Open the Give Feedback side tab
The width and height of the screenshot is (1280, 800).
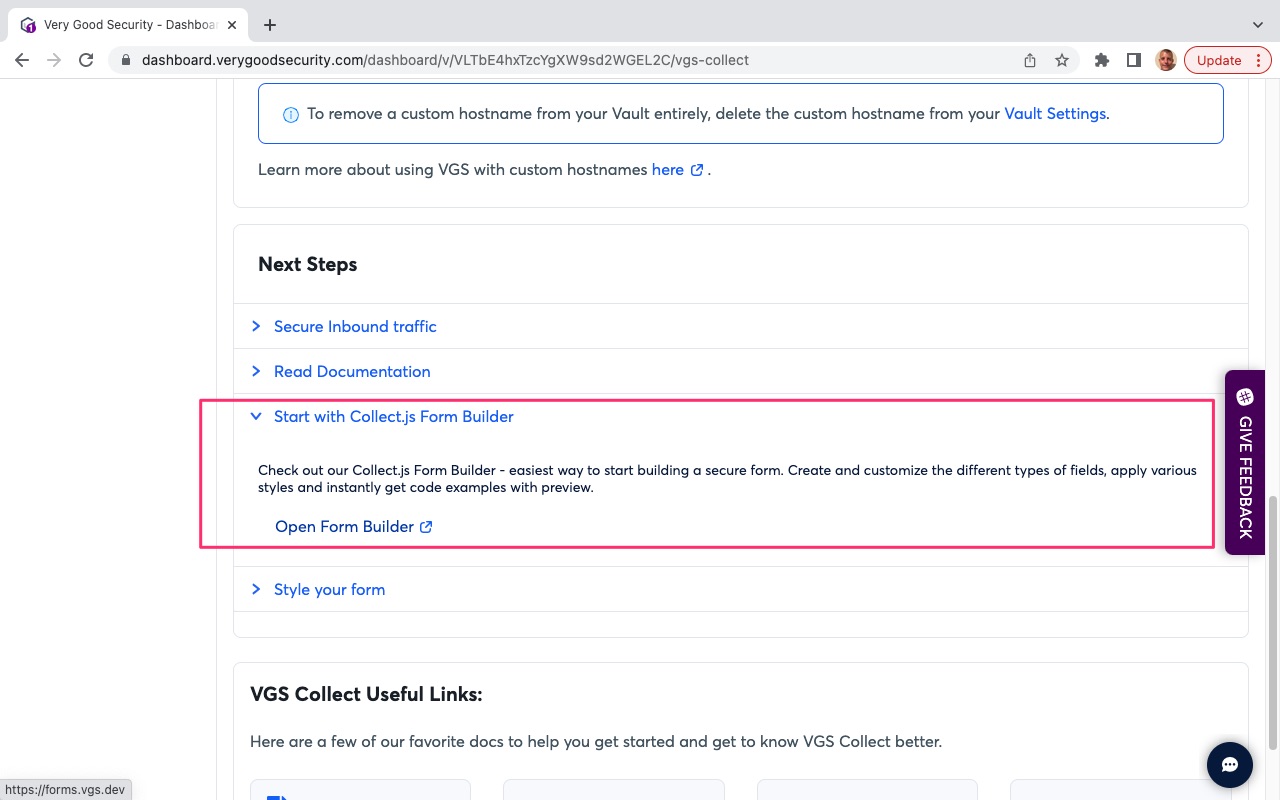click(1245, 462)
